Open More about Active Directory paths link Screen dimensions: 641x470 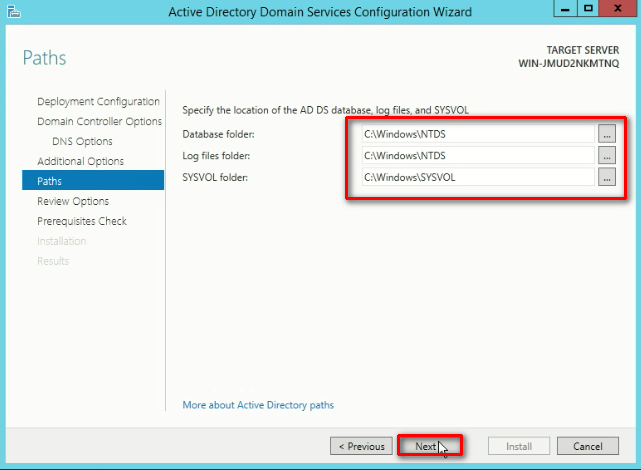click(258, 405)
